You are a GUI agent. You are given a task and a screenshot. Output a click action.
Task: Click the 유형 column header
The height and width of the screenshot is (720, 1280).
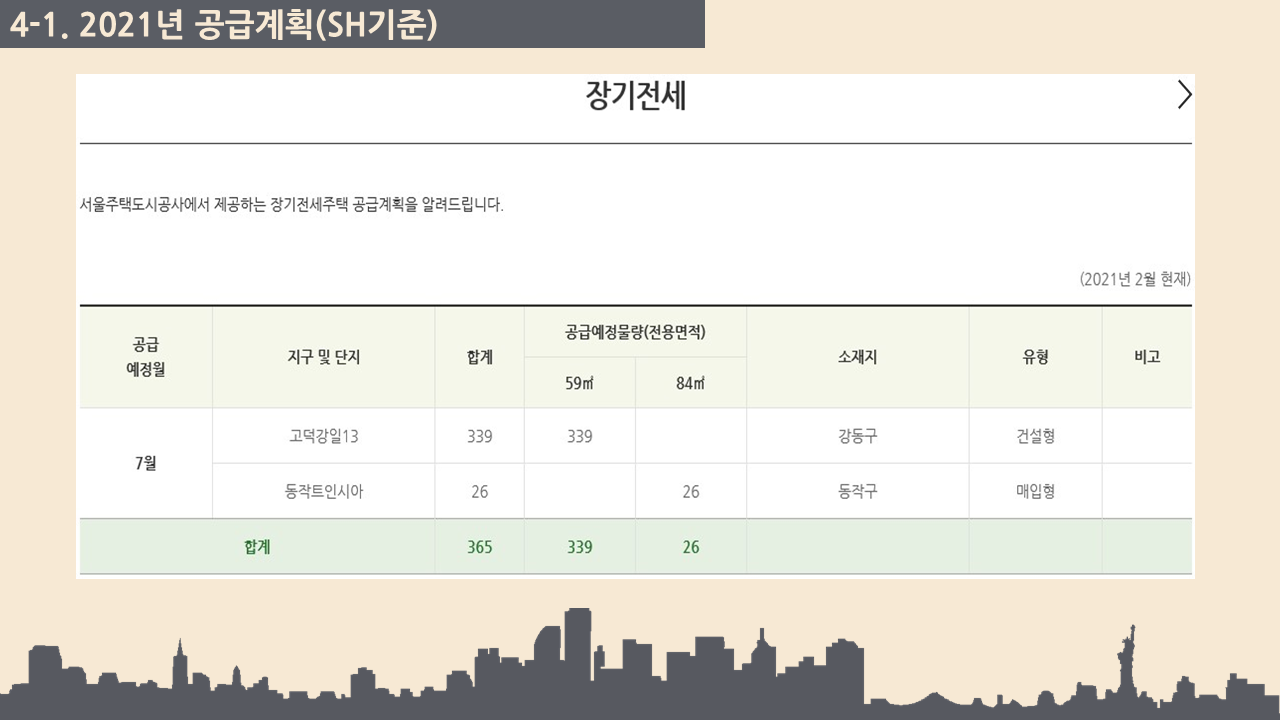[1035, 357]
